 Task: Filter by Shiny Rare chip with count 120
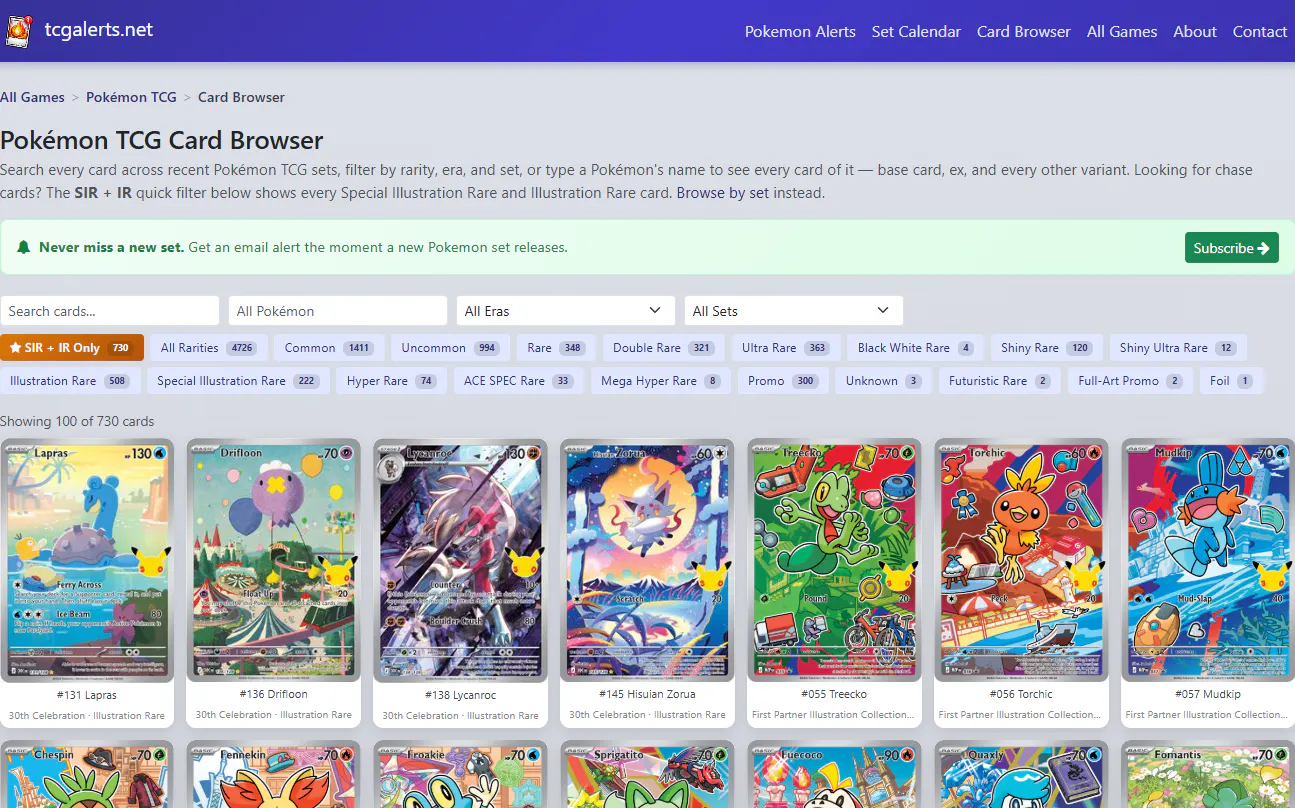[1047, 348]
